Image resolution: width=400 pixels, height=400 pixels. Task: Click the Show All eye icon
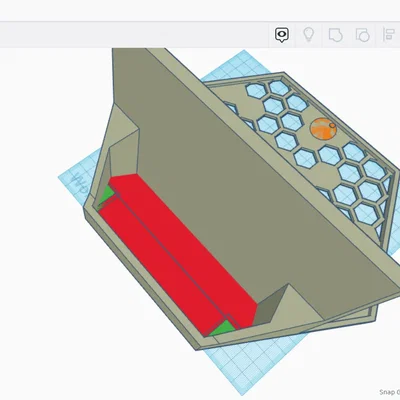click(282, 35)
